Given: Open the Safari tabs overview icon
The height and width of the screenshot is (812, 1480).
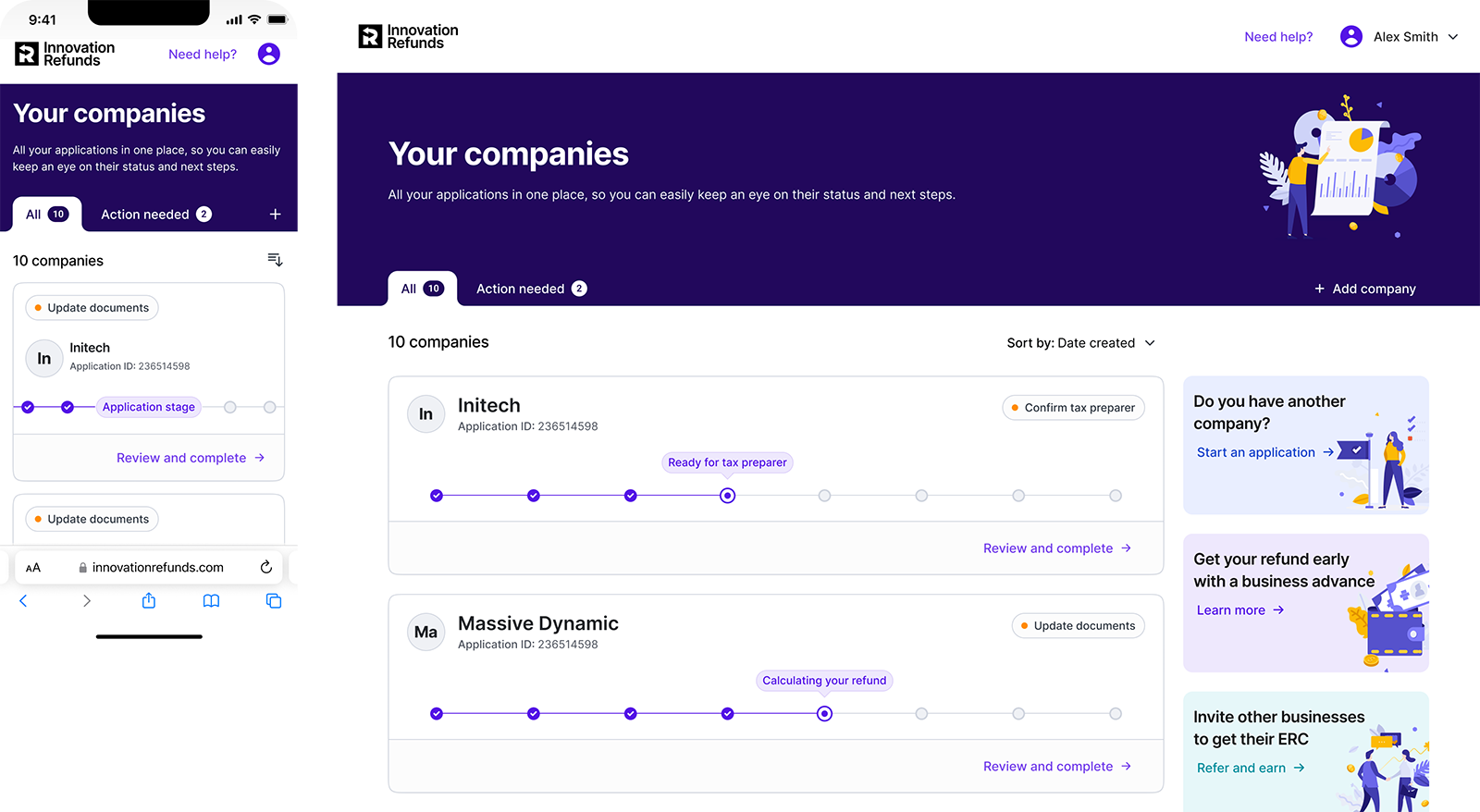Looking at the screenshot, I should [x=274, y=601].
